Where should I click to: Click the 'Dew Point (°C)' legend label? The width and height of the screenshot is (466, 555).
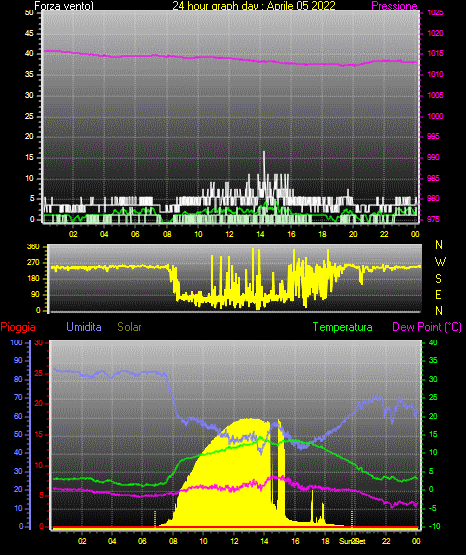click(x=427, y=327)
